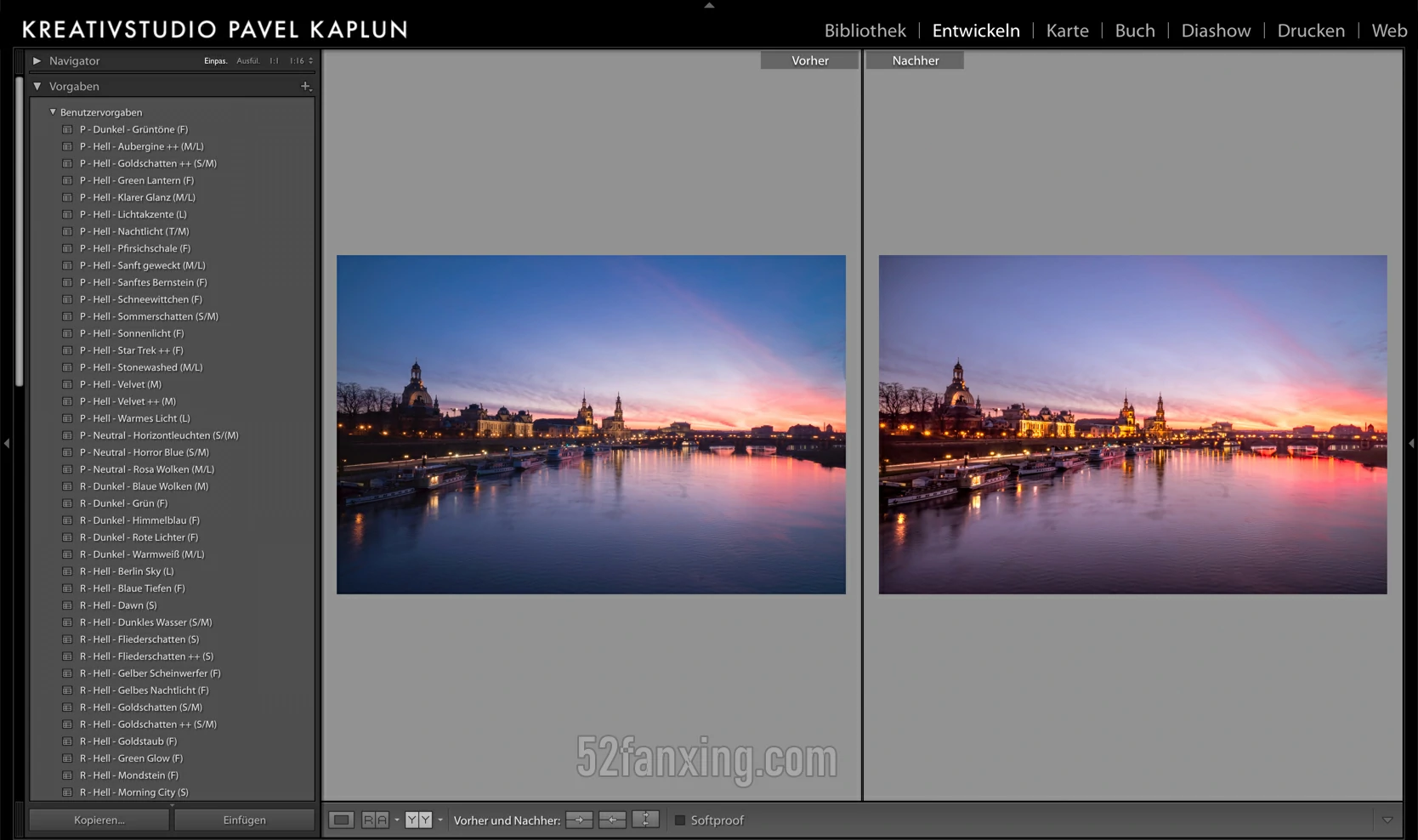Click the preset icon beside P - Hell - Velvet (M)
The height and width of the screenshot is (840, 1418).
click(67, 384)
